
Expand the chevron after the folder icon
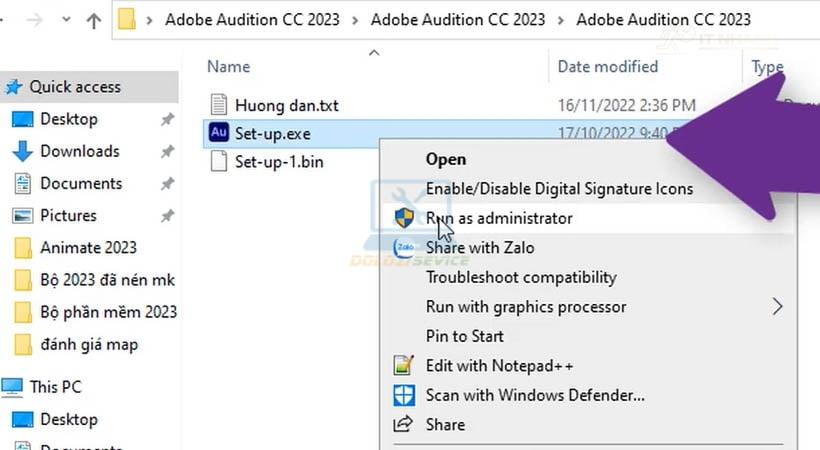coord(150,21)
